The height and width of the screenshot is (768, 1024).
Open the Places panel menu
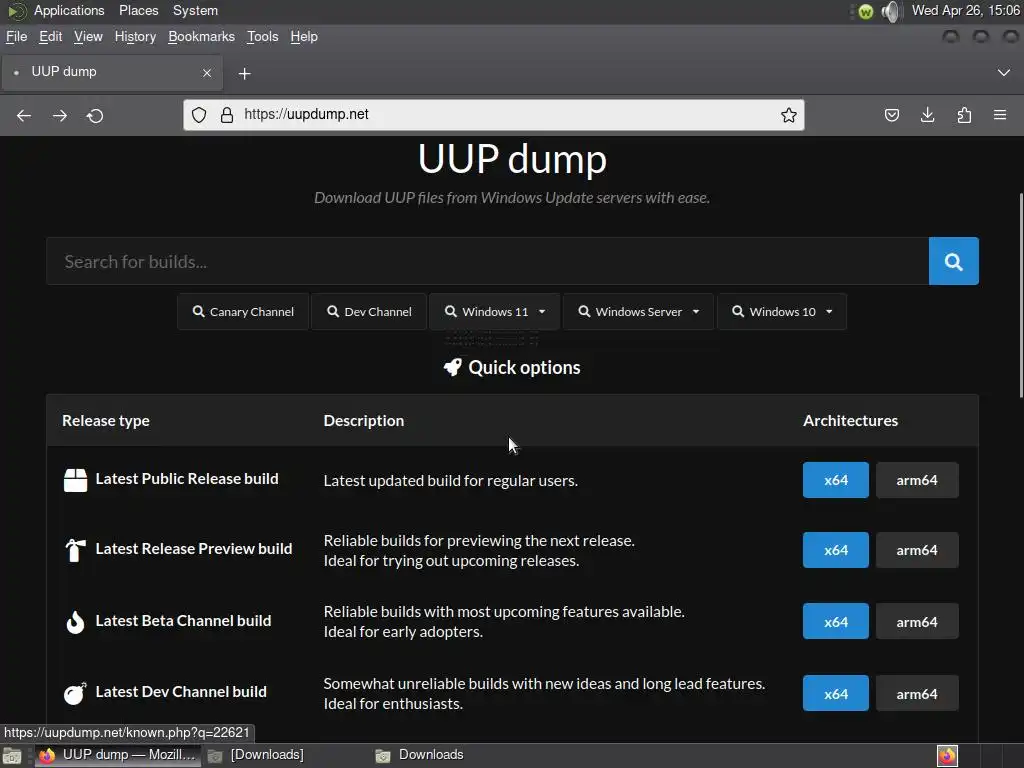[138, 10]
